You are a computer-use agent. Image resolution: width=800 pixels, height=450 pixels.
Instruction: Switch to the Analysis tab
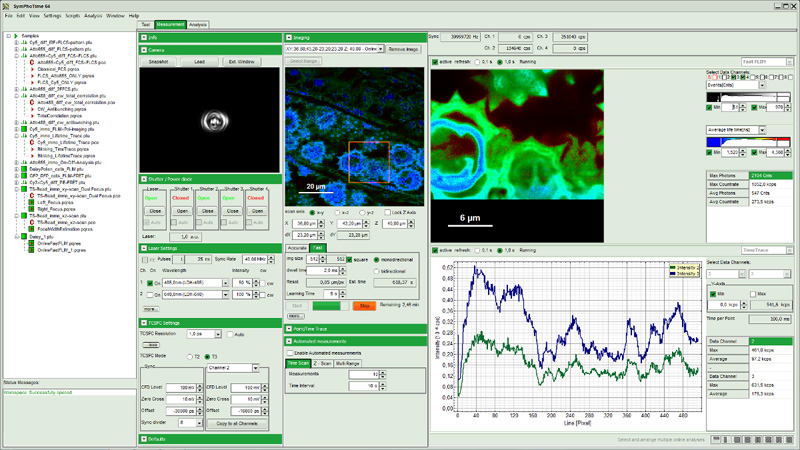[x=198, y=24]
